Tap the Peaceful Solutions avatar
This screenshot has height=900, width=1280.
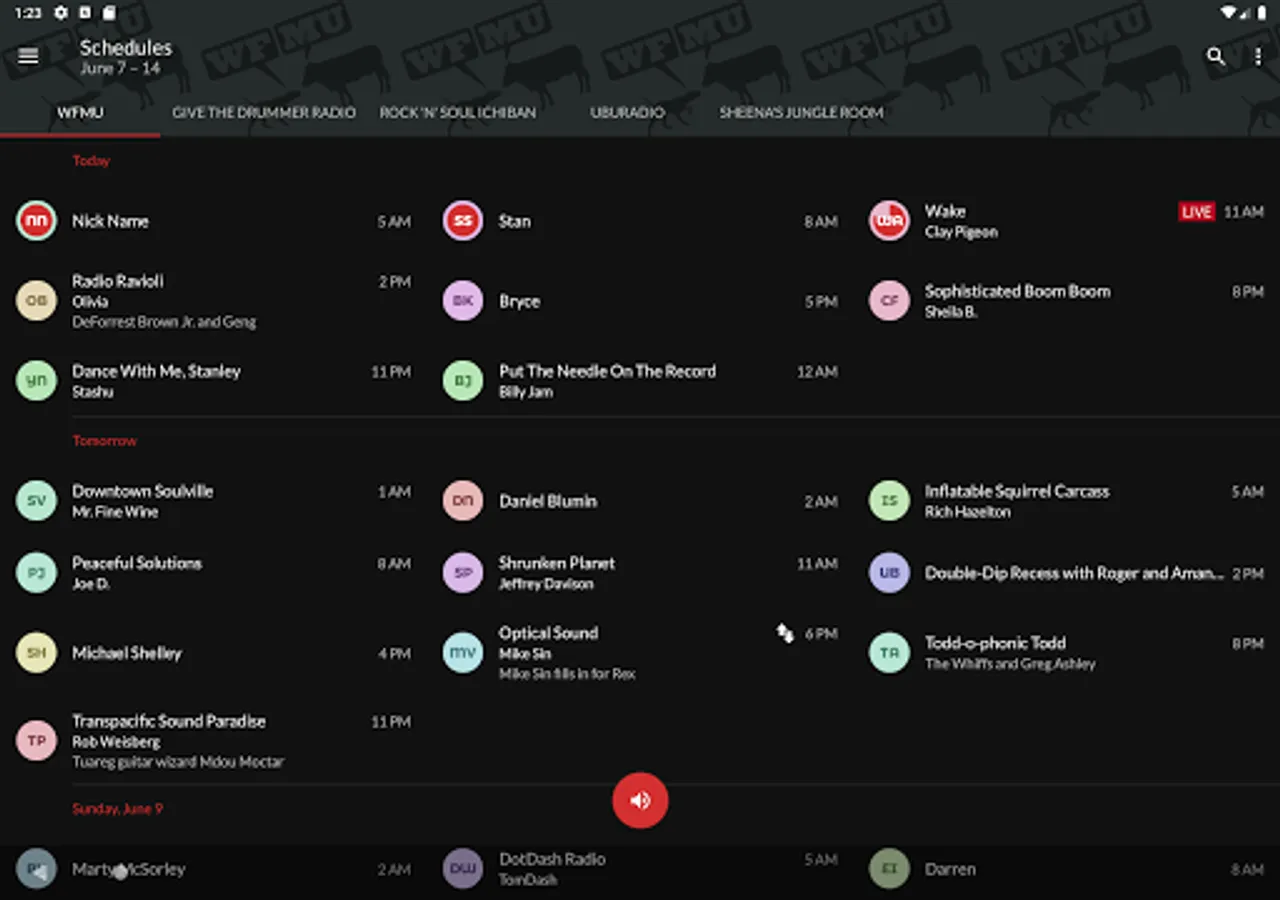37,573
